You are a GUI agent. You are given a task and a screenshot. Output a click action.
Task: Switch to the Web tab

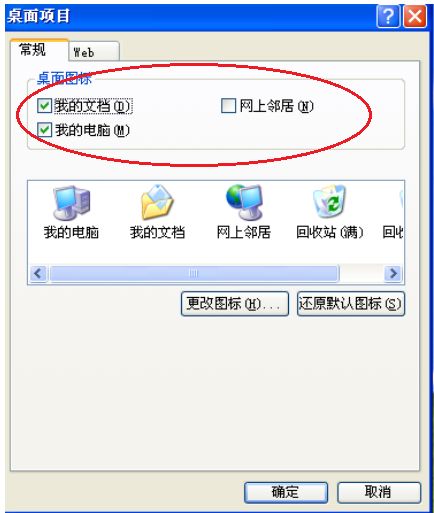coord(94,52)
